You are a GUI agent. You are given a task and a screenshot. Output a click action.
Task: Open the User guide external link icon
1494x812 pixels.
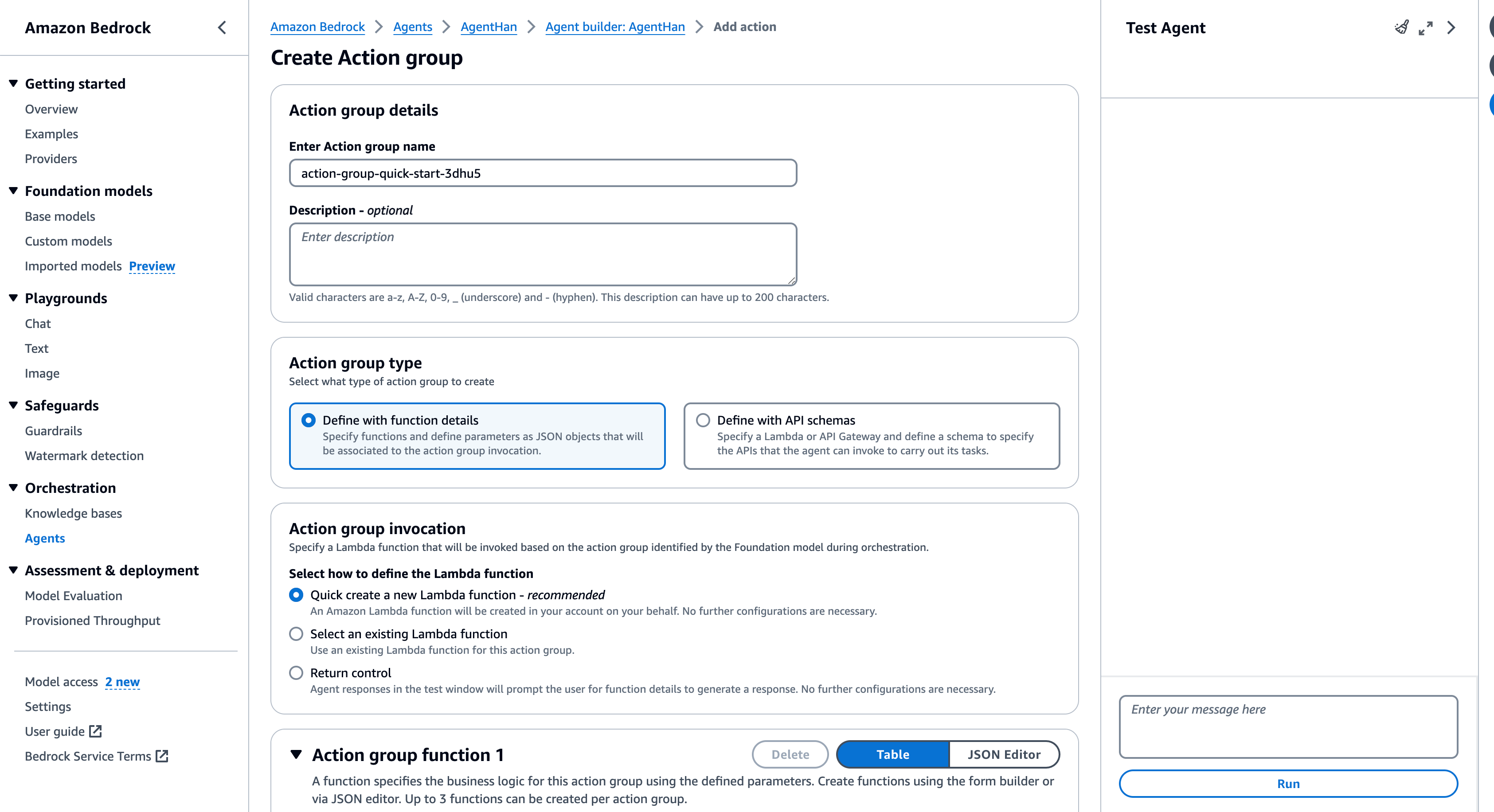point(96,731)
